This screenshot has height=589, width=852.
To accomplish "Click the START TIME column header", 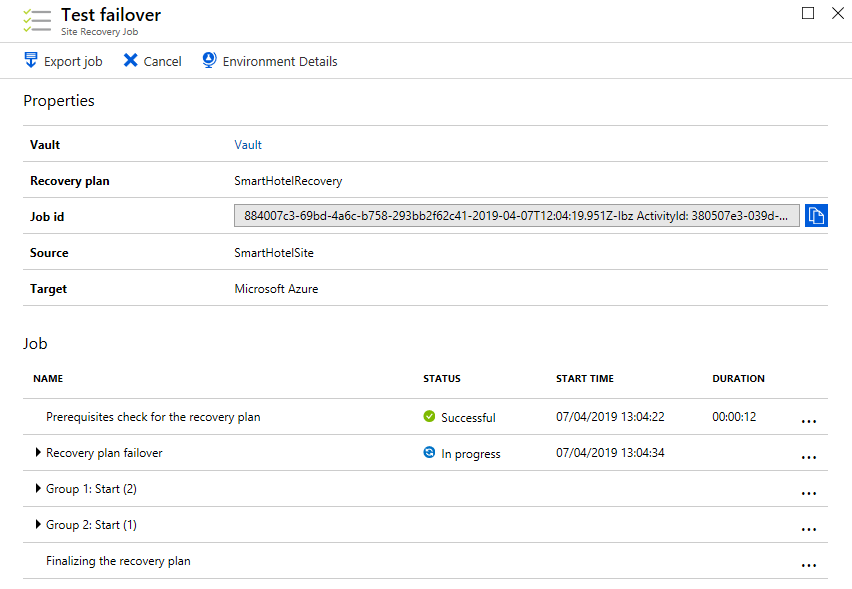I will pyautogui.click(x=585, y=379).
